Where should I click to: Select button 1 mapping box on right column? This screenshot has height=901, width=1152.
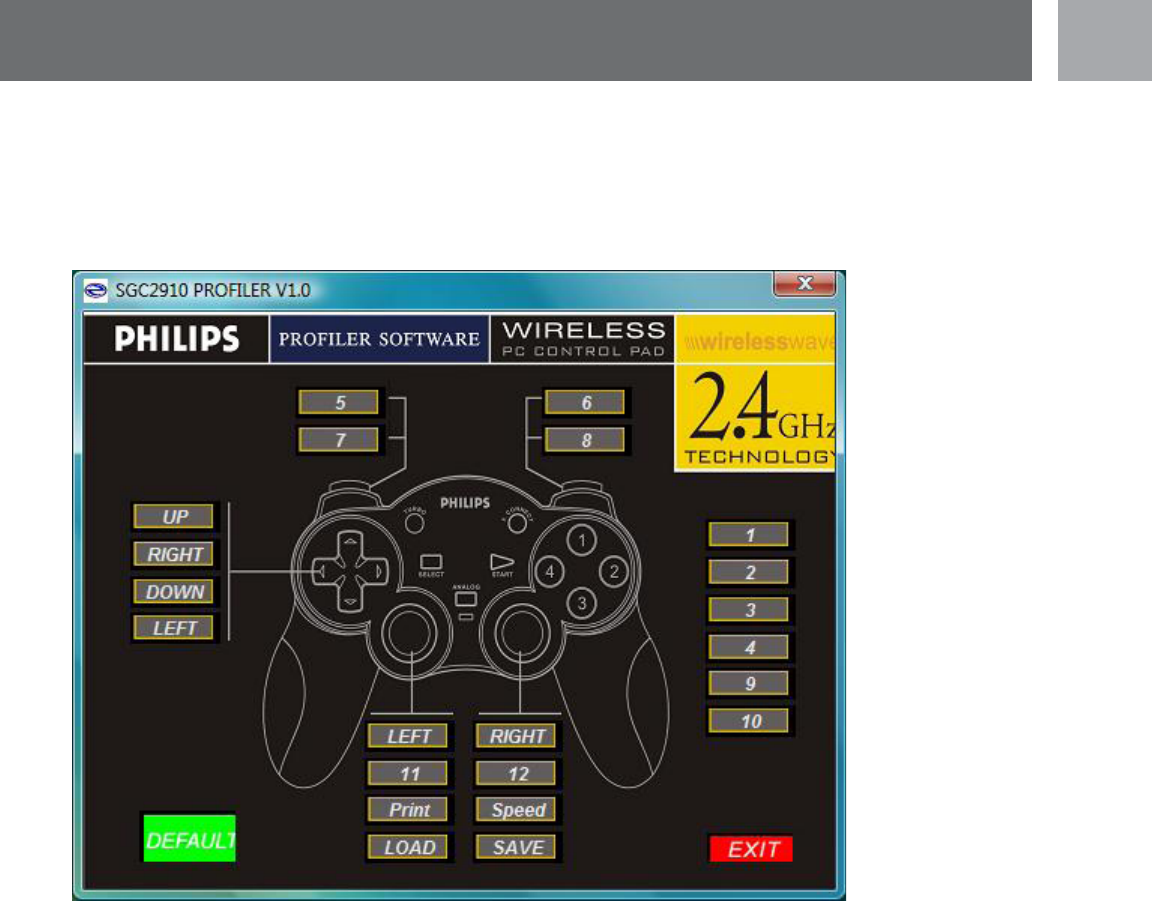pyautogui.click(x=749, y=535)
